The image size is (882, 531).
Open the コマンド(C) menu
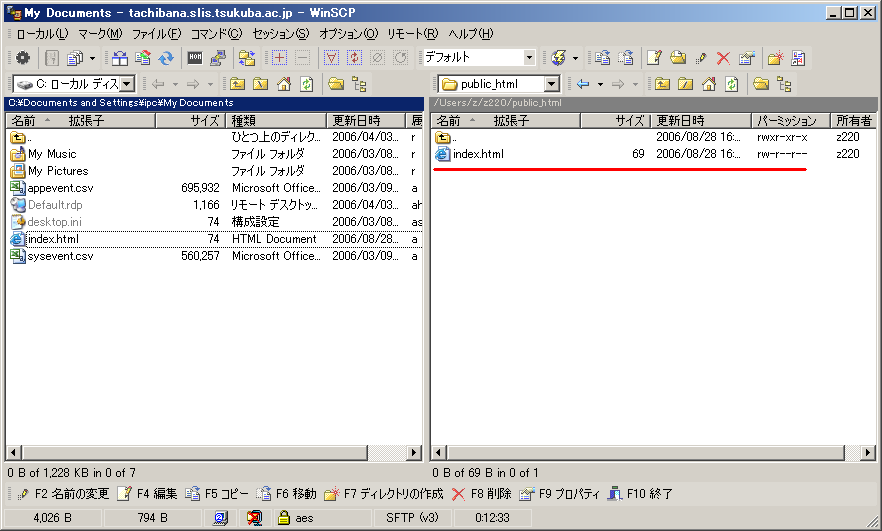point(217,34)
